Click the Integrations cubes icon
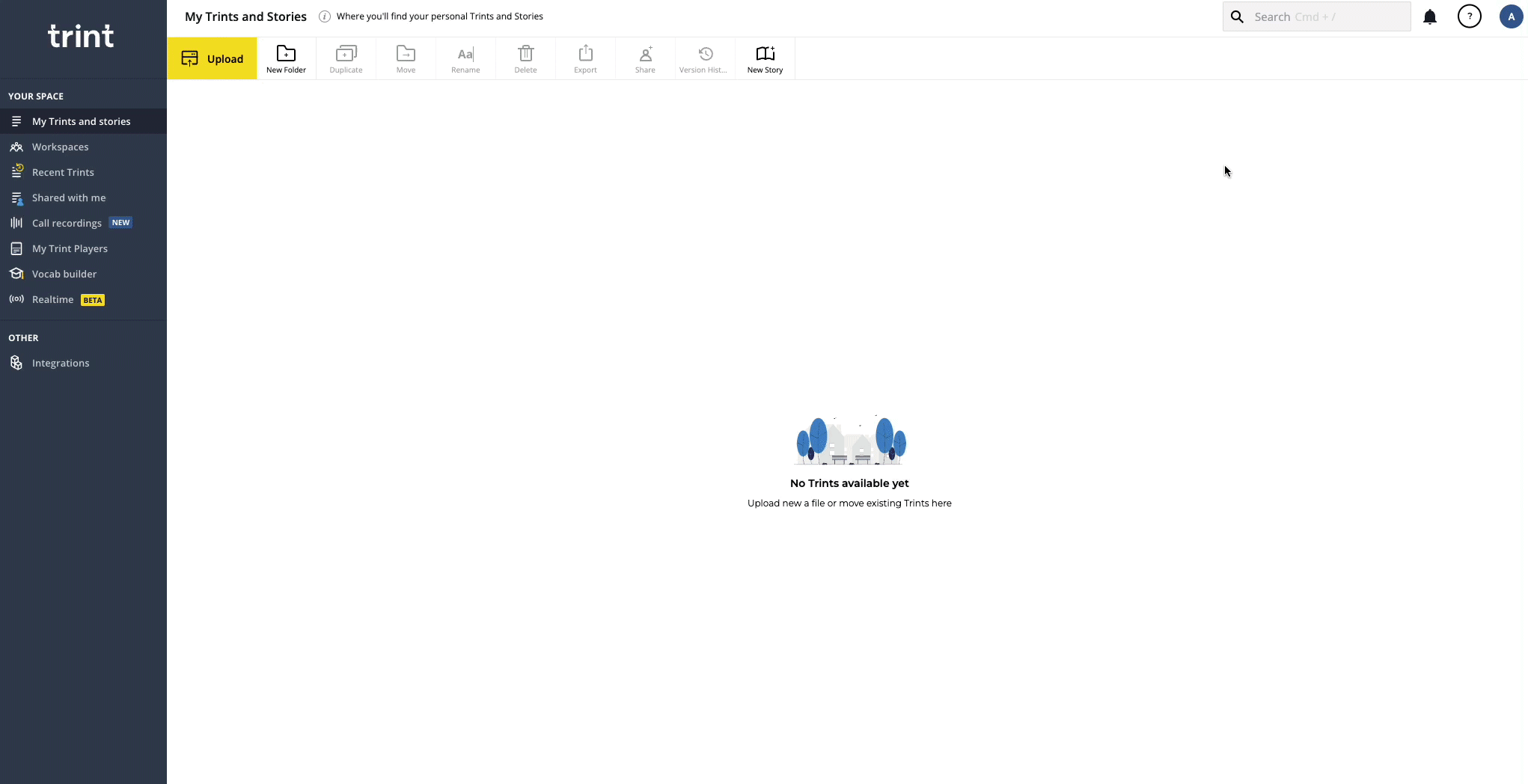 click(16, 363)
